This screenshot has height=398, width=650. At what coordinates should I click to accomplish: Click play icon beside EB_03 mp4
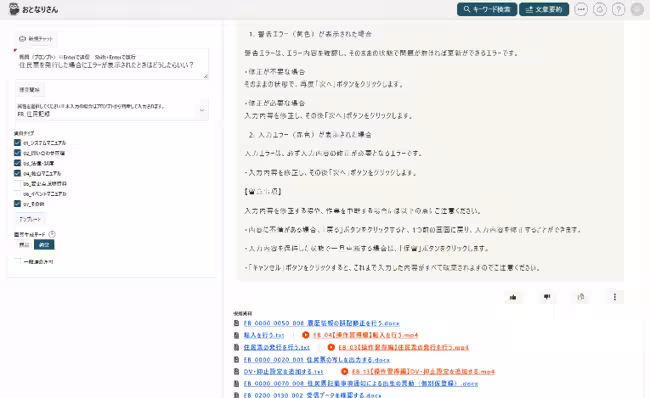click(x=331, y=347)
